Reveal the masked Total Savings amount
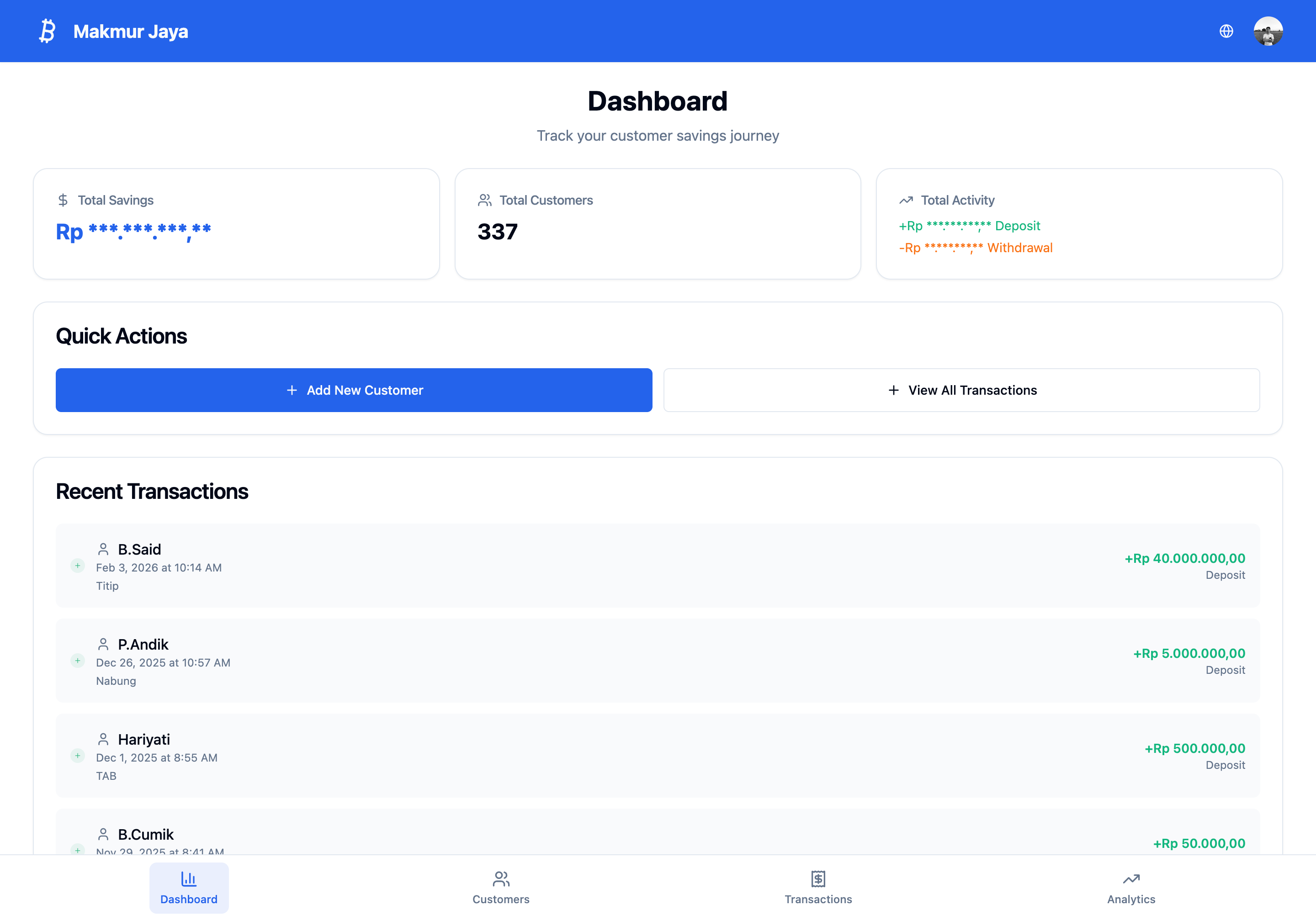 (x=133, y=232)
